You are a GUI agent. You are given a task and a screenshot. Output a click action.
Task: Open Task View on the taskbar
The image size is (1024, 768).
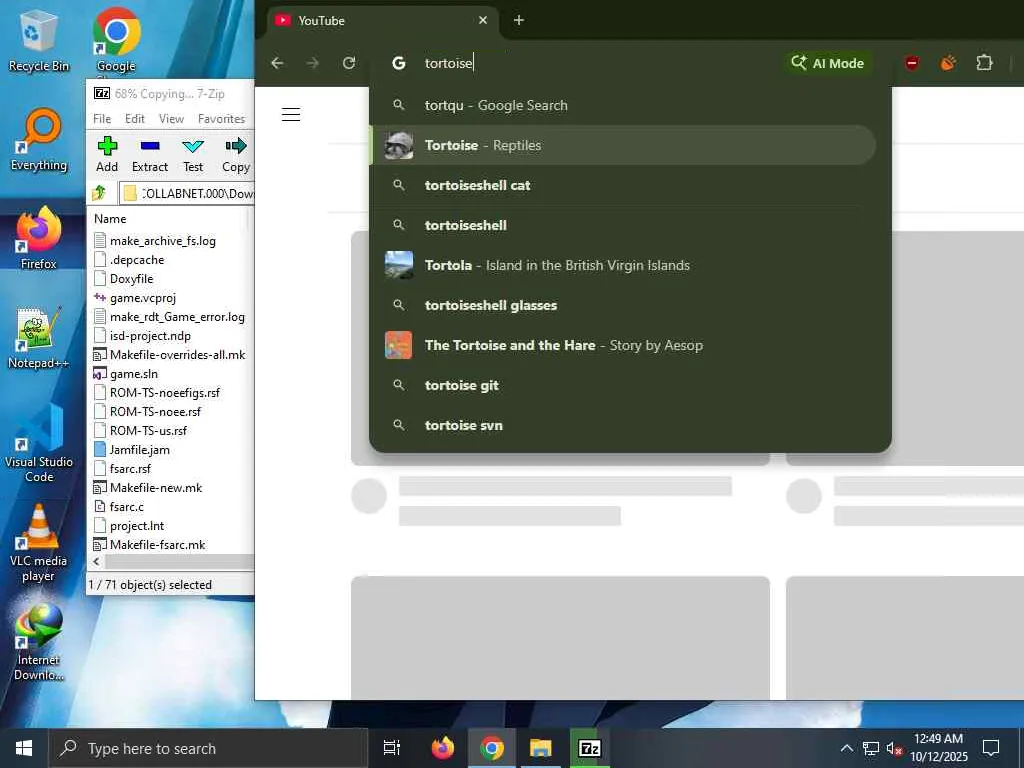click(392, 748)
